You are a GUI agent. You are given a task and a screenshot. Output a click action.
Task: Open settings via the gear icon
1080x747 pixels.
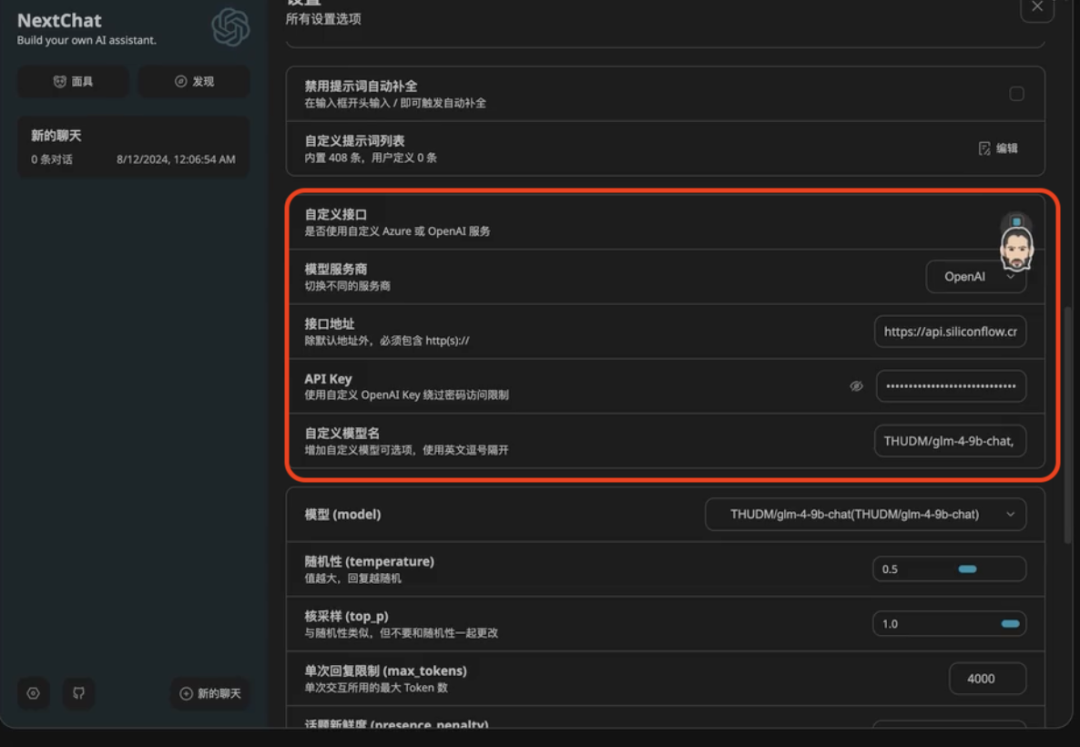point(33,693)
